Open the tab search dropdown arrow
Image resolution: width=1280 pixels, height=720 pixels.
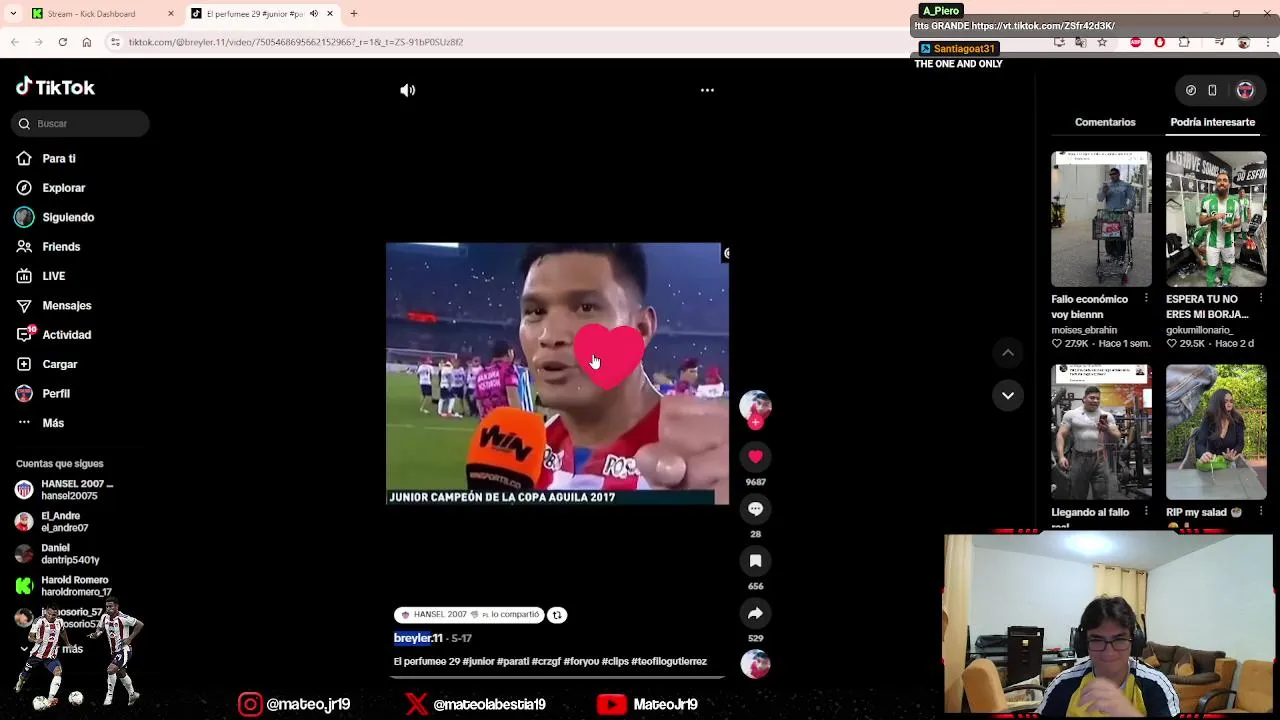13,14
